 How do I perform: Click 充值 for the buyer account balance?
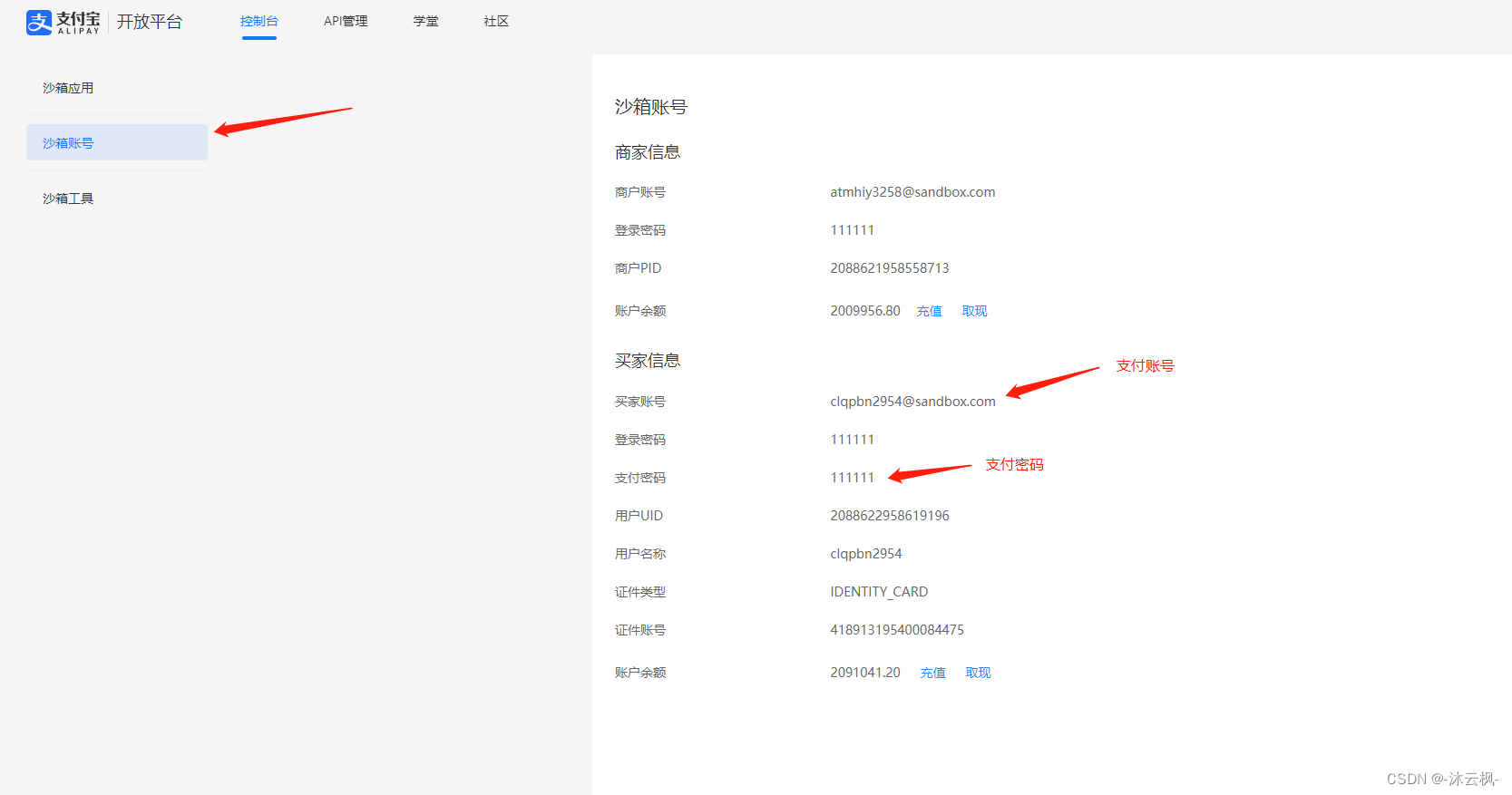pyautogui.click(x=933, y=673)
